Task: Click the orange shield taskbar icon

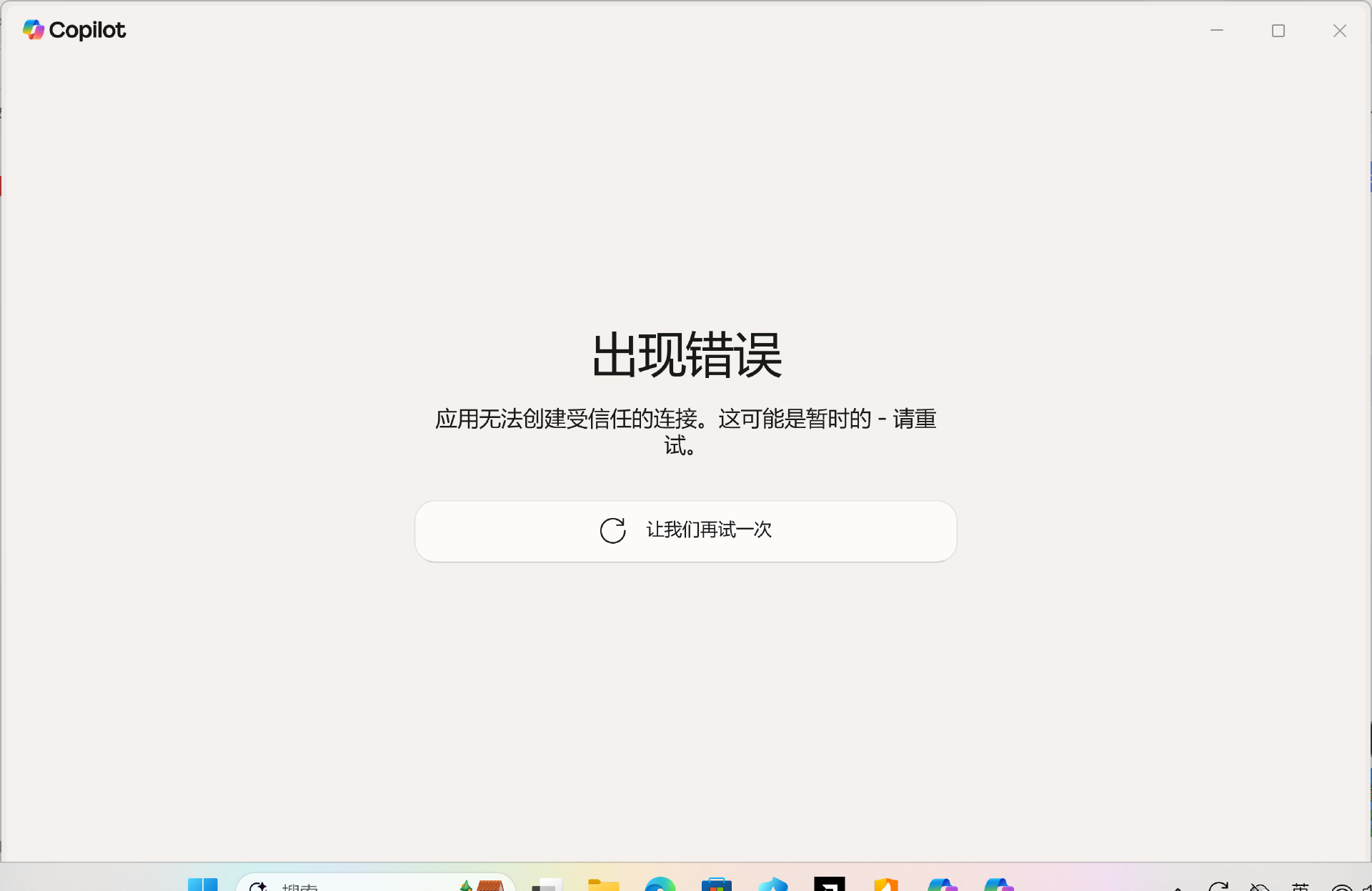Action: [x=885, y=885]
